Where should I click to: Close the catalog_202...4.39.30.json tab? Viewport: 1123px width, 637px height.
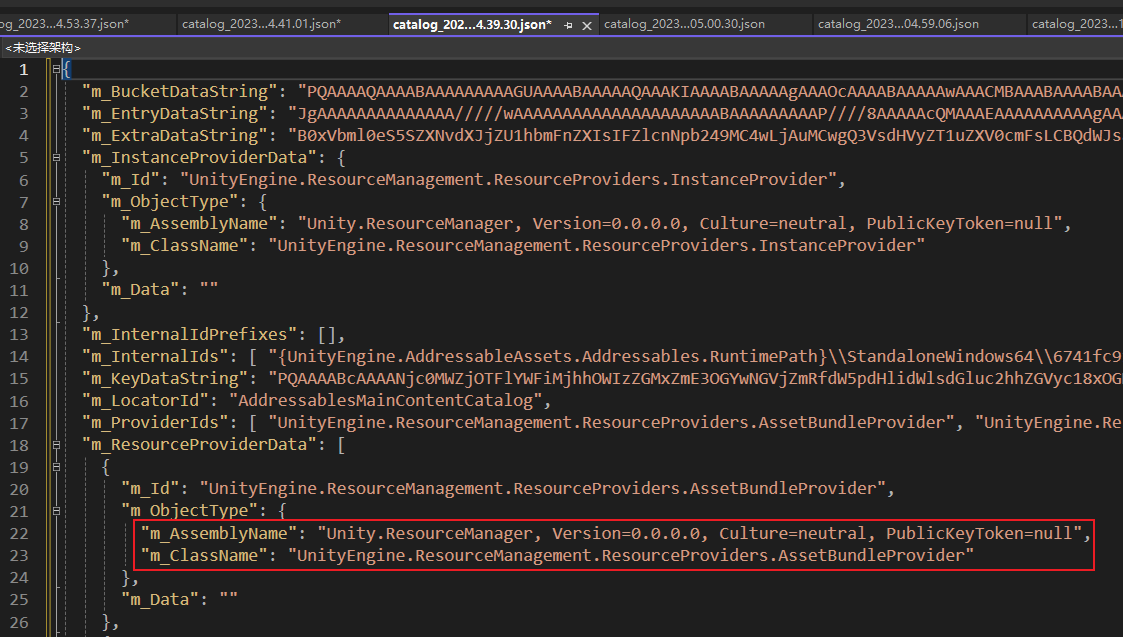[x=587, y=25]
